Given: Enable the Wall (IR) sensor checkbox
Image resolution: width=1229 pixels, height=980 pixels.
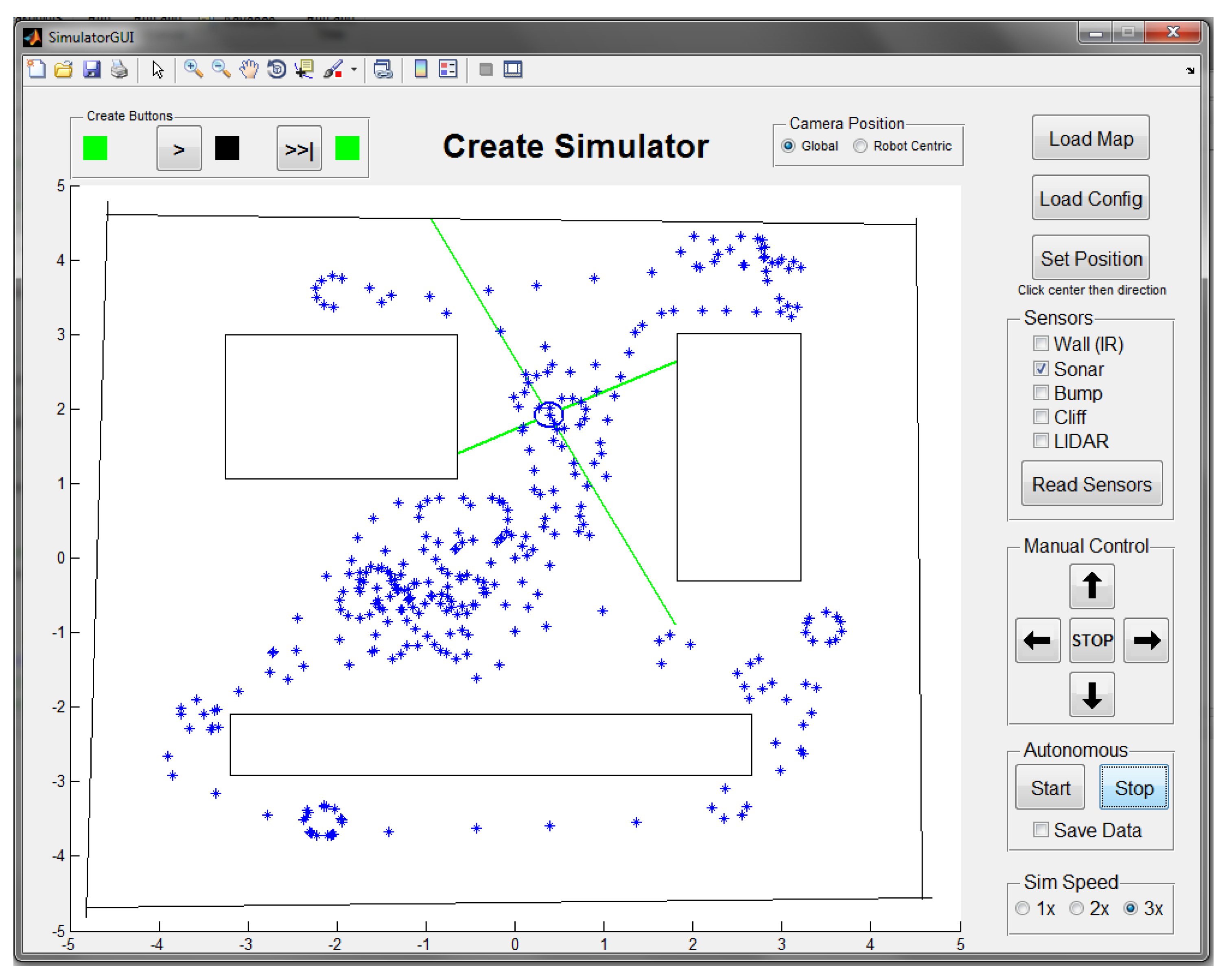Looking at the screenshot, I should coord(1040,344).
